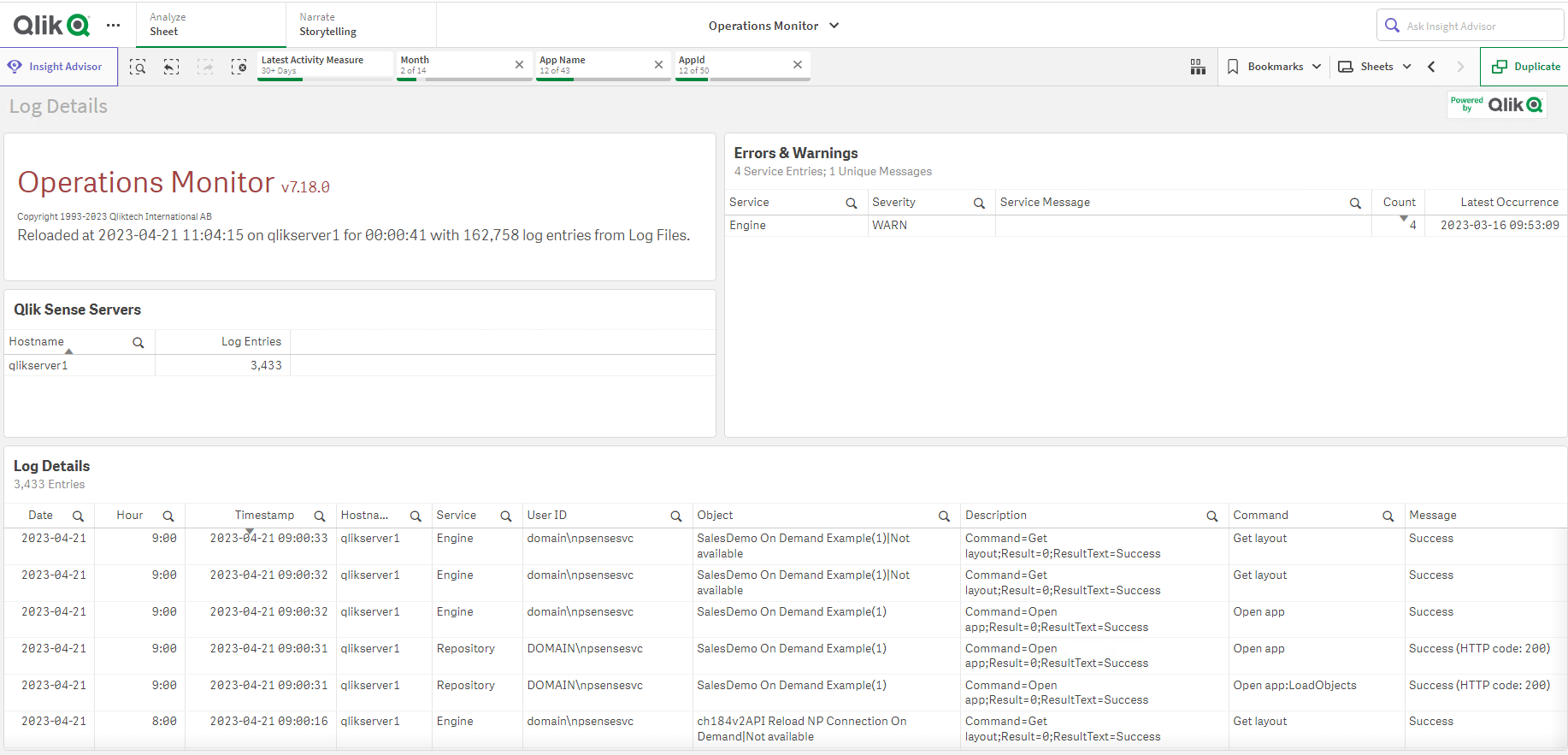Toggle the Insight Advisor panel
The height and width of the screenshot is (755, 1568).
57,67
